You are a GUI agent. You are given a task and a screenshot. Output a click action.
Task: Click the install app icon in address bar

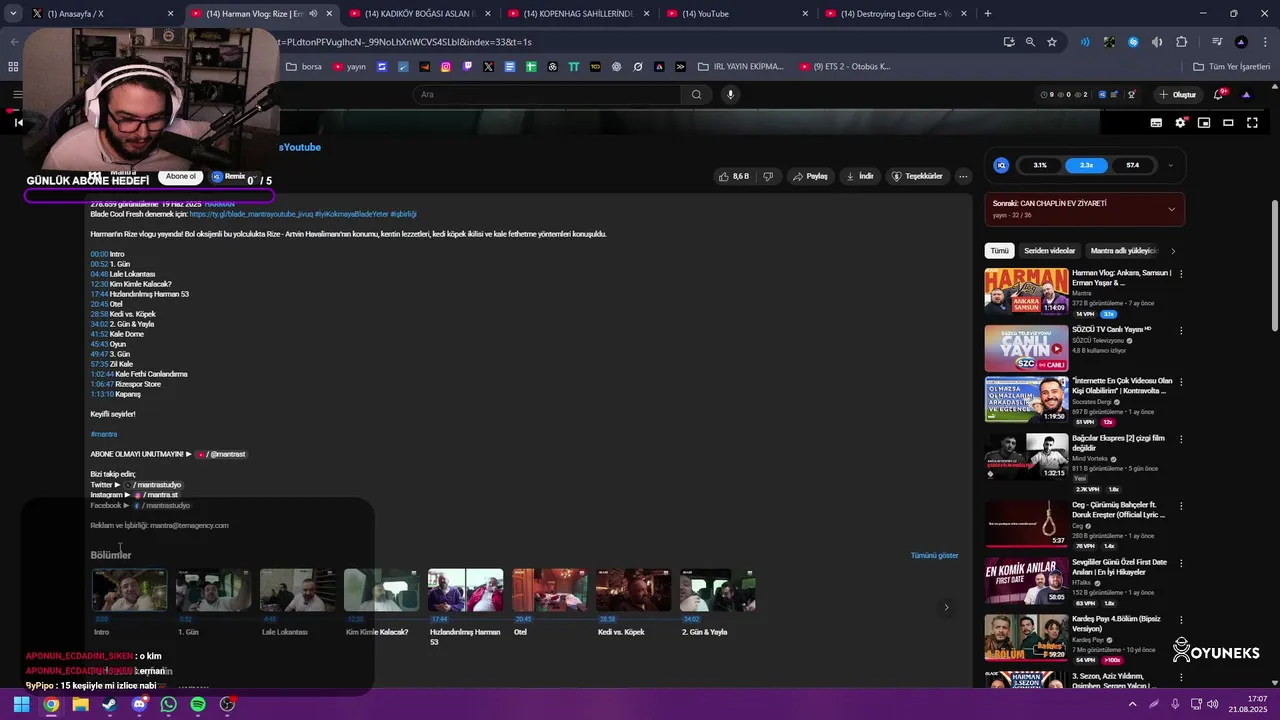point(1009,42)
